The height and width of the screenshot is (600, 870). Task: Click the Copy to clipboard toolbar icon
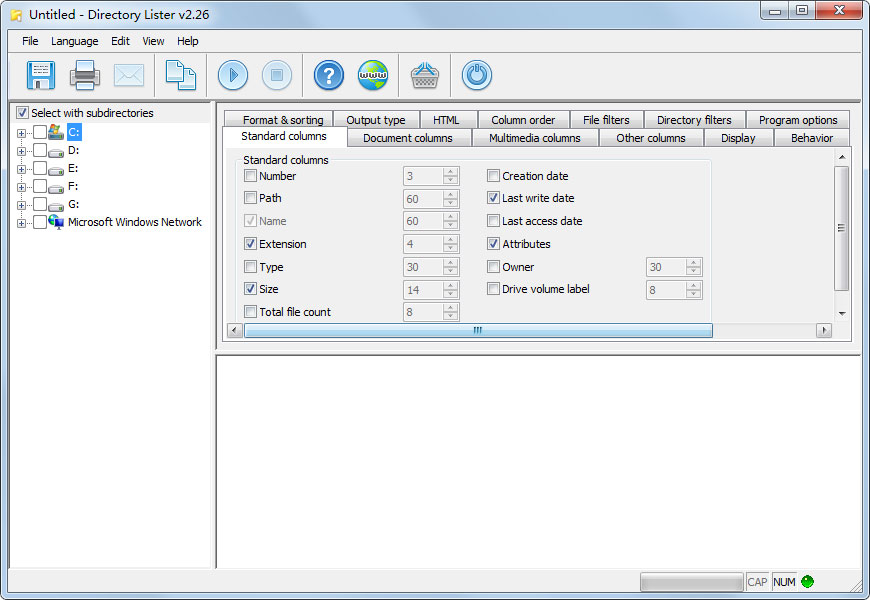coord(181,75)
